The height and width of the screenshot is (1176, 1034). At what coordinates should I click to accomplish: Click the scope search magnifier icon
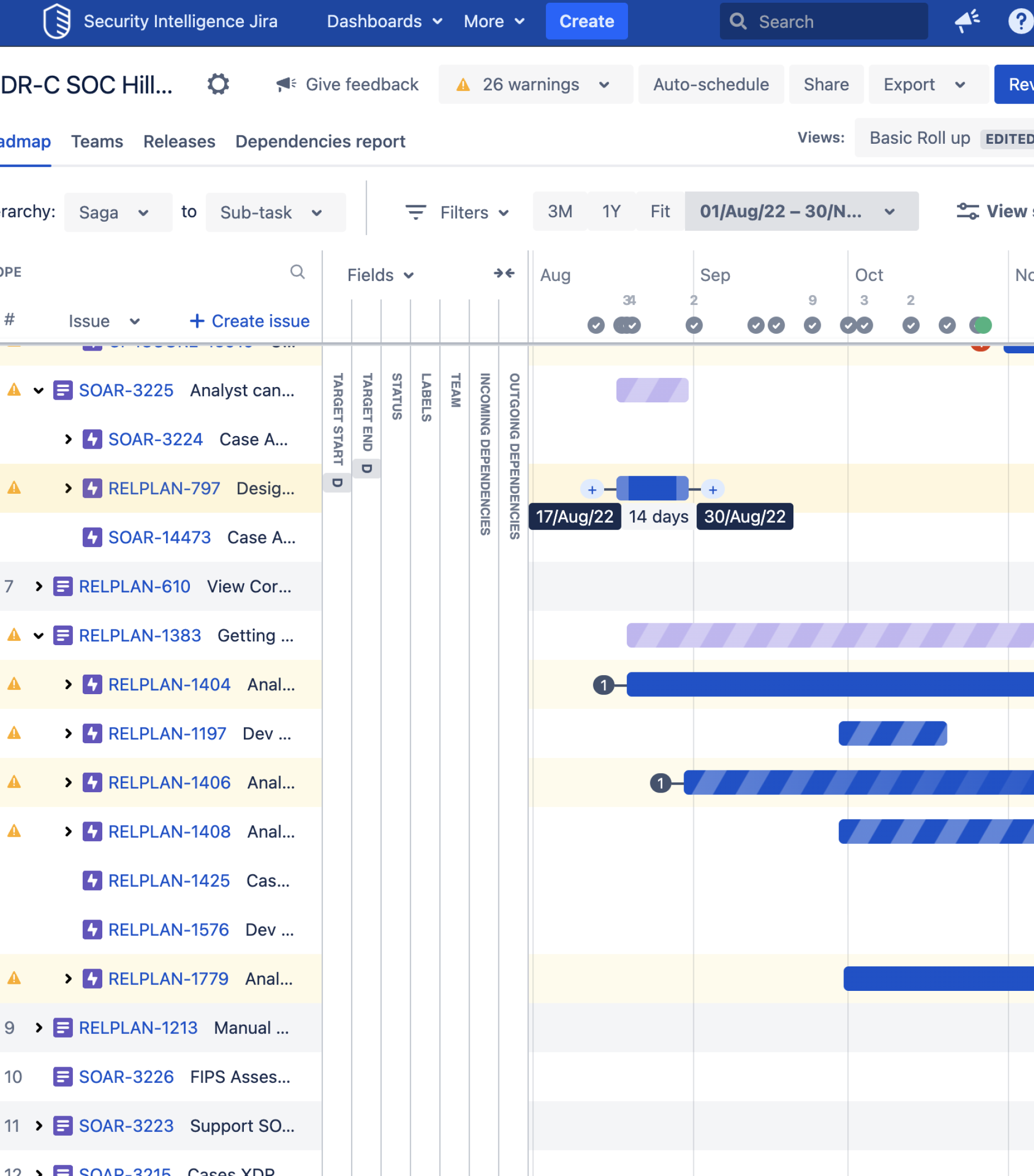coord(297,272)
